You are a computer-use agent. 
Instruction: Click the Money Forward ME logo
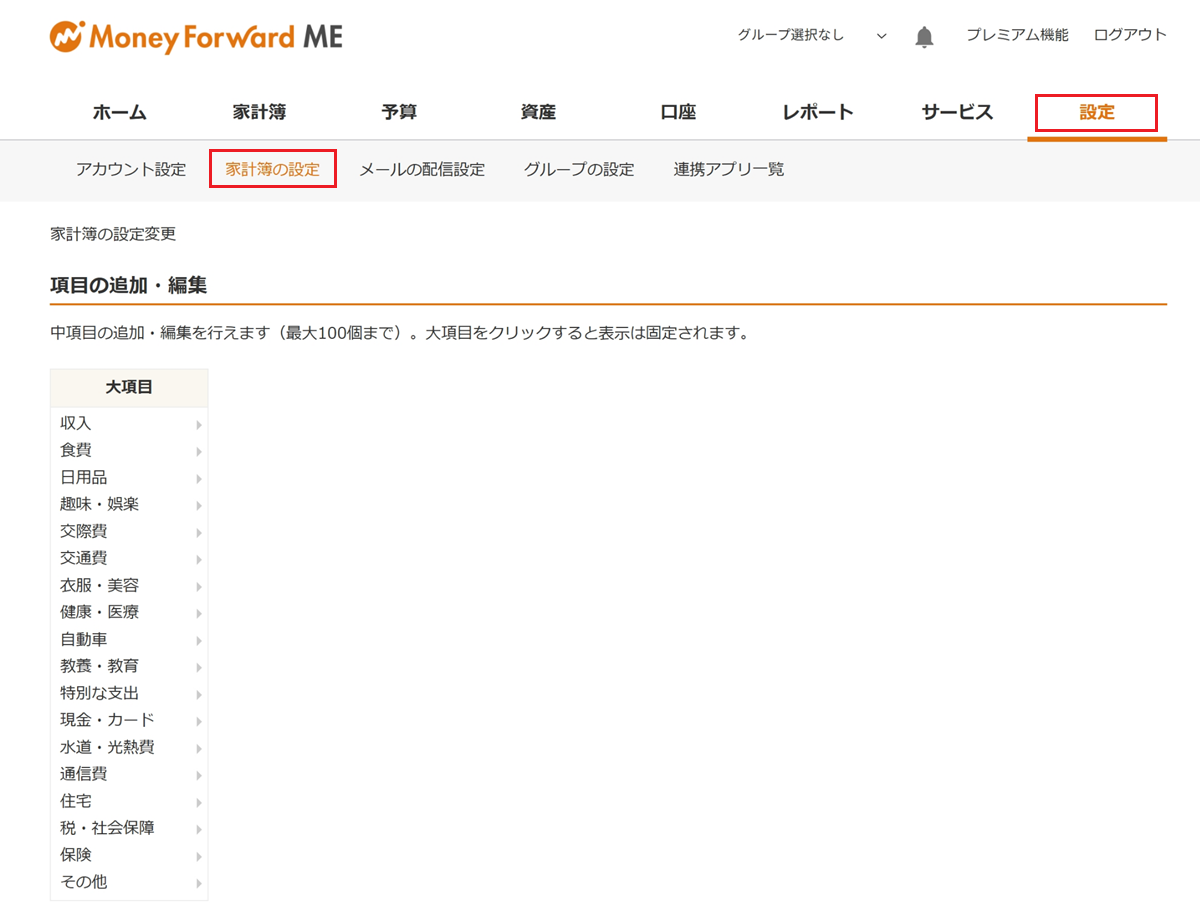pos(196,37)
